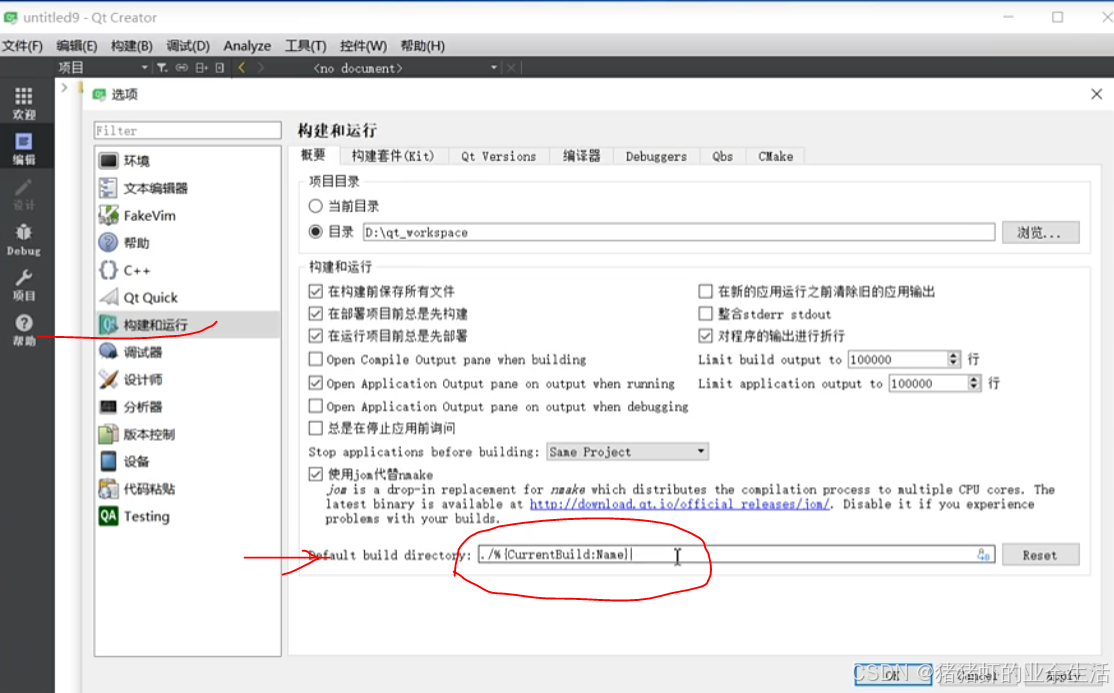
Task: Select 构建和运行 category
Action: click(x=188, y=325)
